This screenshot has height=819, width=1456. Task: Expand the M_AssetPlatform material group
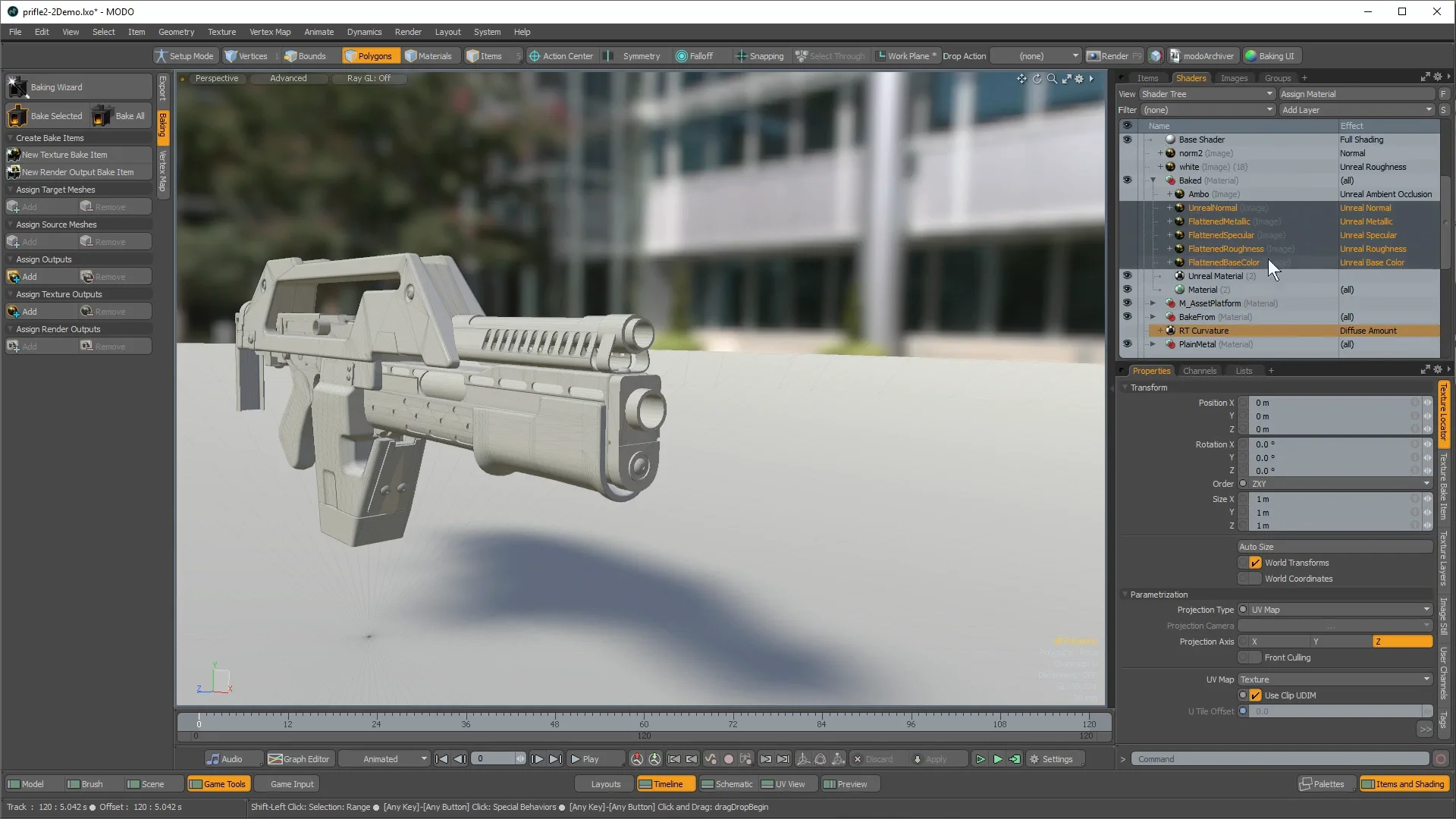(1153, 303)
